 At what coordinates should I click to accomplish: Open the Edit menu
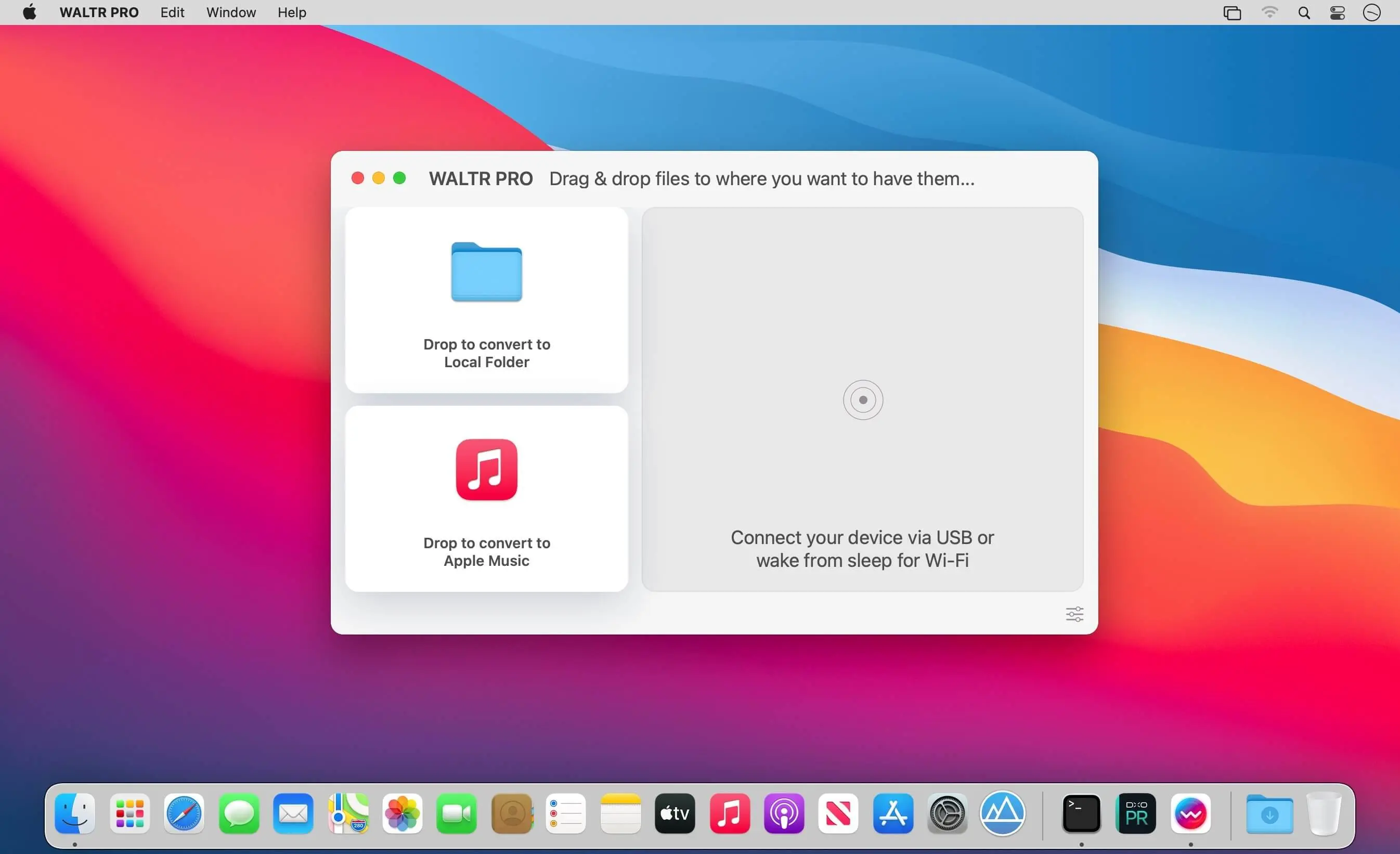172,12
